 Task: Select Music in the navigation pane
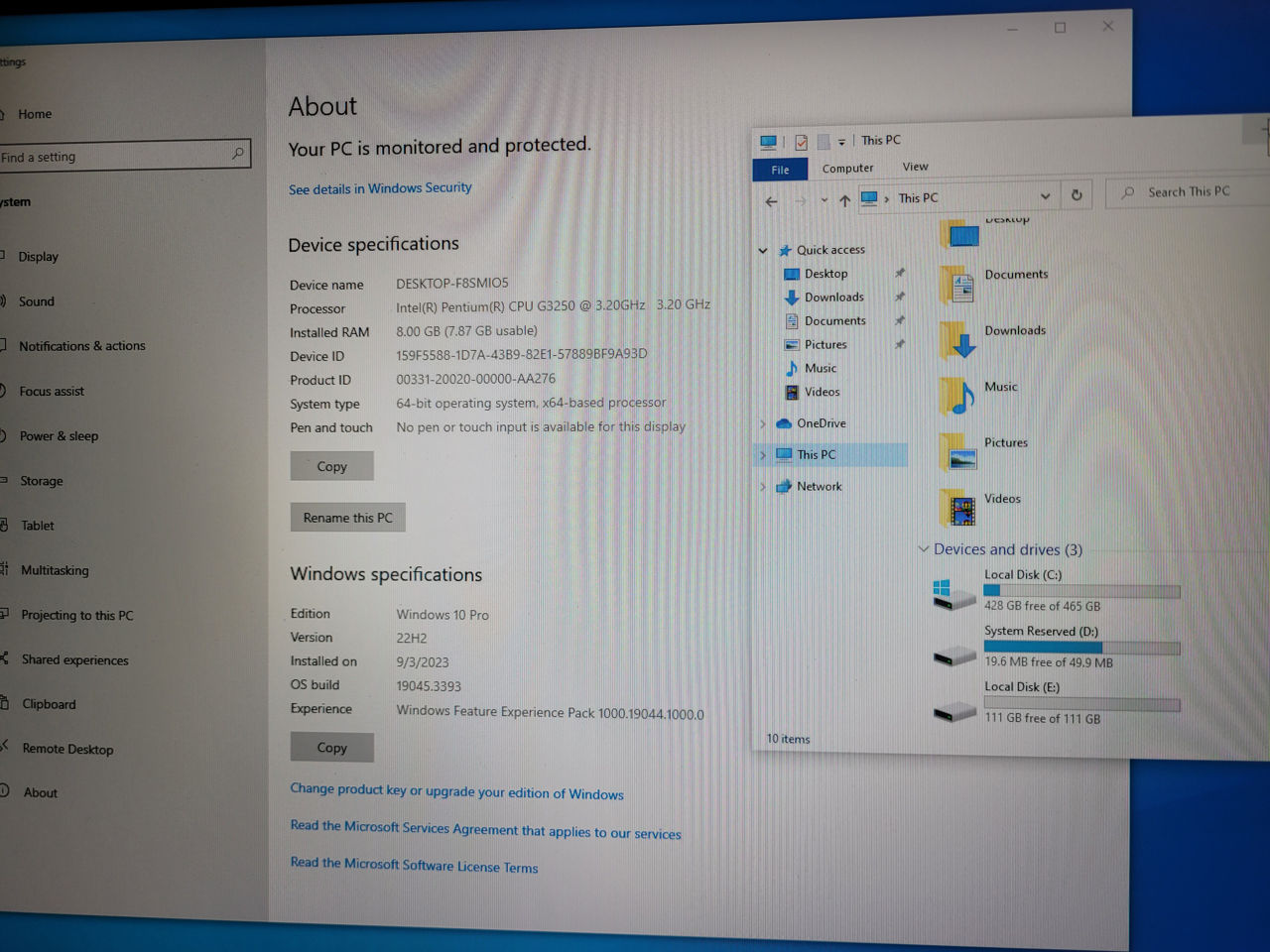point(821,368)
